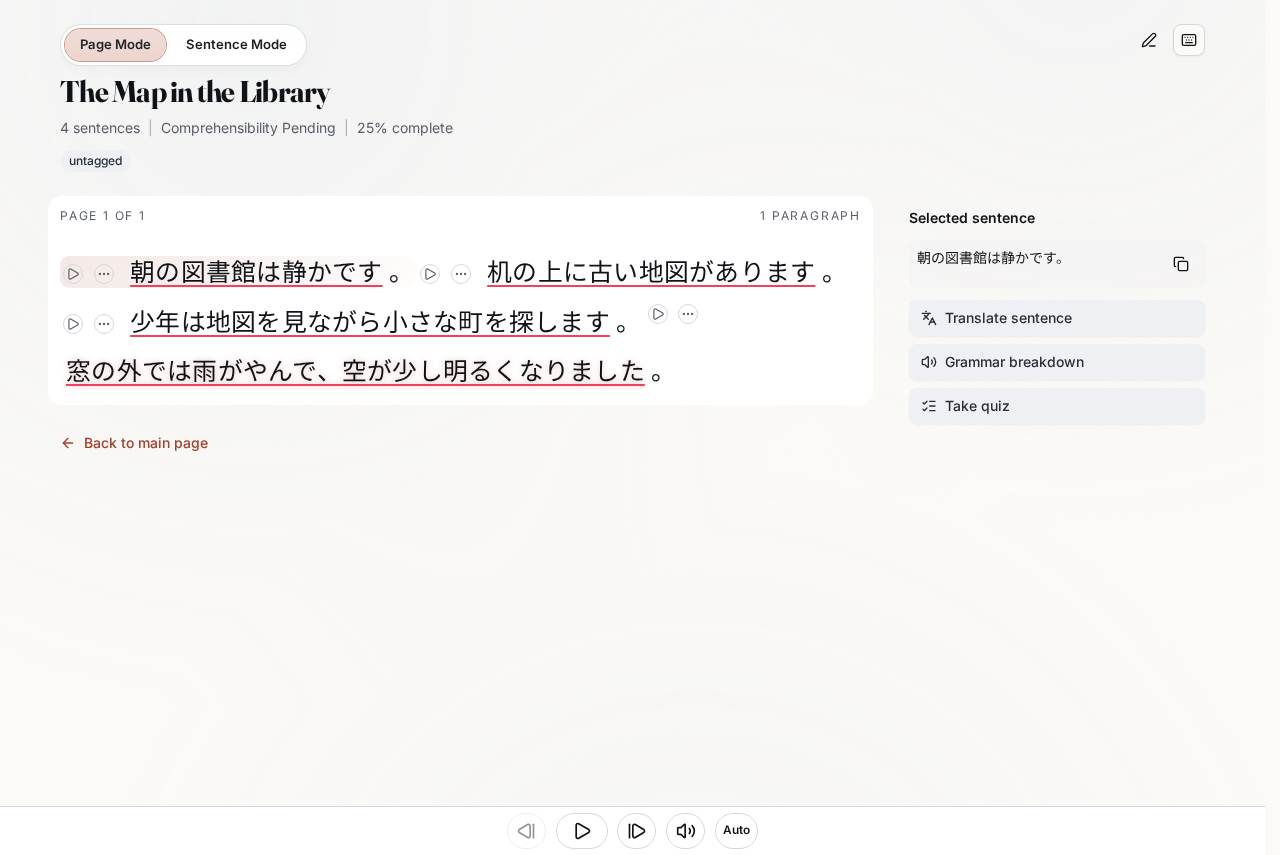Image resolution: width=1280 pixels, height=855 pixels.
Task: Select sentence 朝の図書館は静かです
Action: [256, 272]
